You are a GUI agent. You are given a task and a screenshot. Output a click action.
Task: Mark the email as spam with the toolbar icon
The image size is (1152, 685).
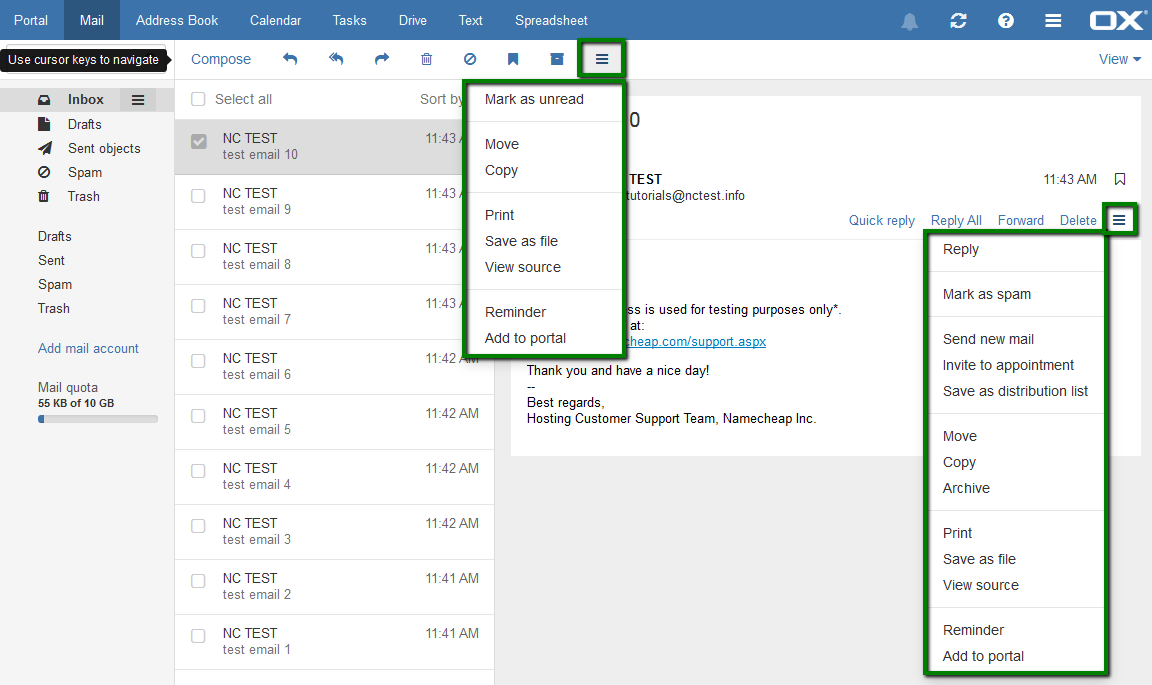(x=469, y=59)
